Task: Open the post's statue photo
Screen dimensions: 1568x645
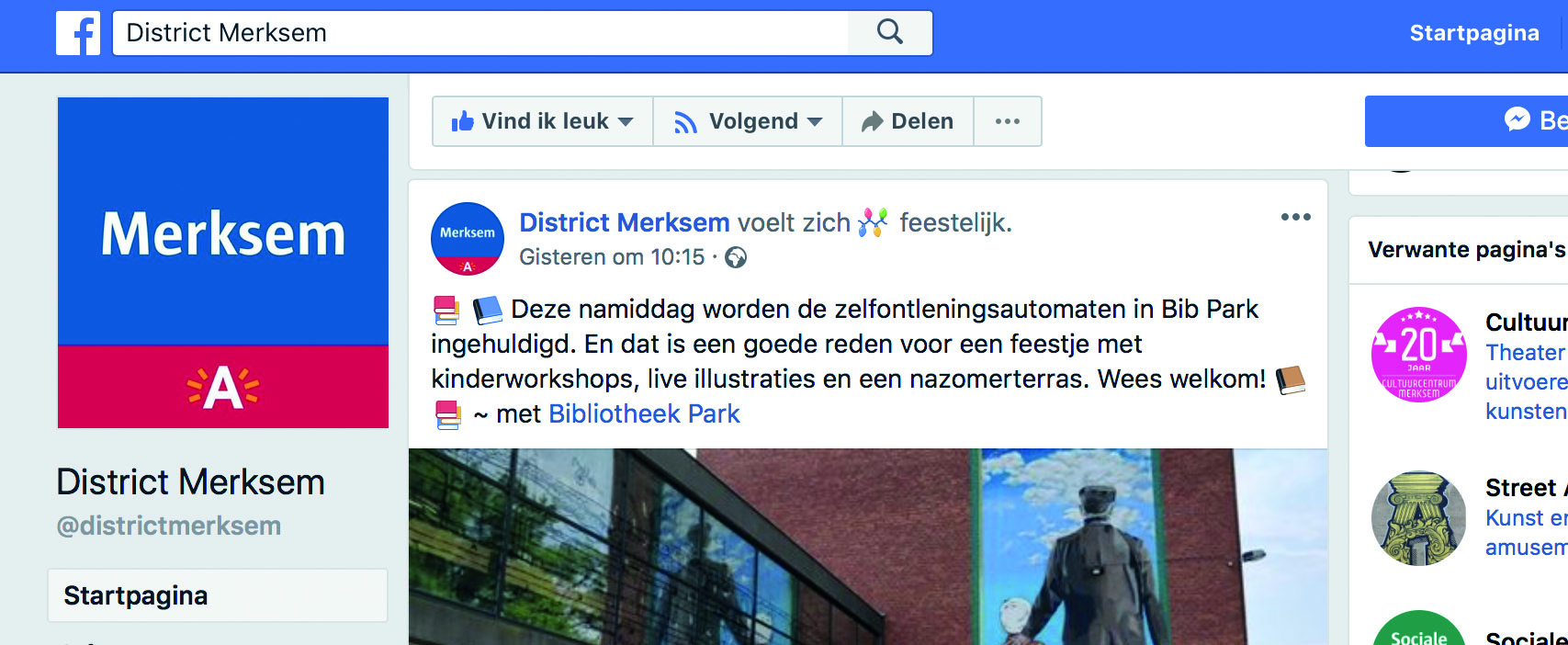Action: point(868,547)
